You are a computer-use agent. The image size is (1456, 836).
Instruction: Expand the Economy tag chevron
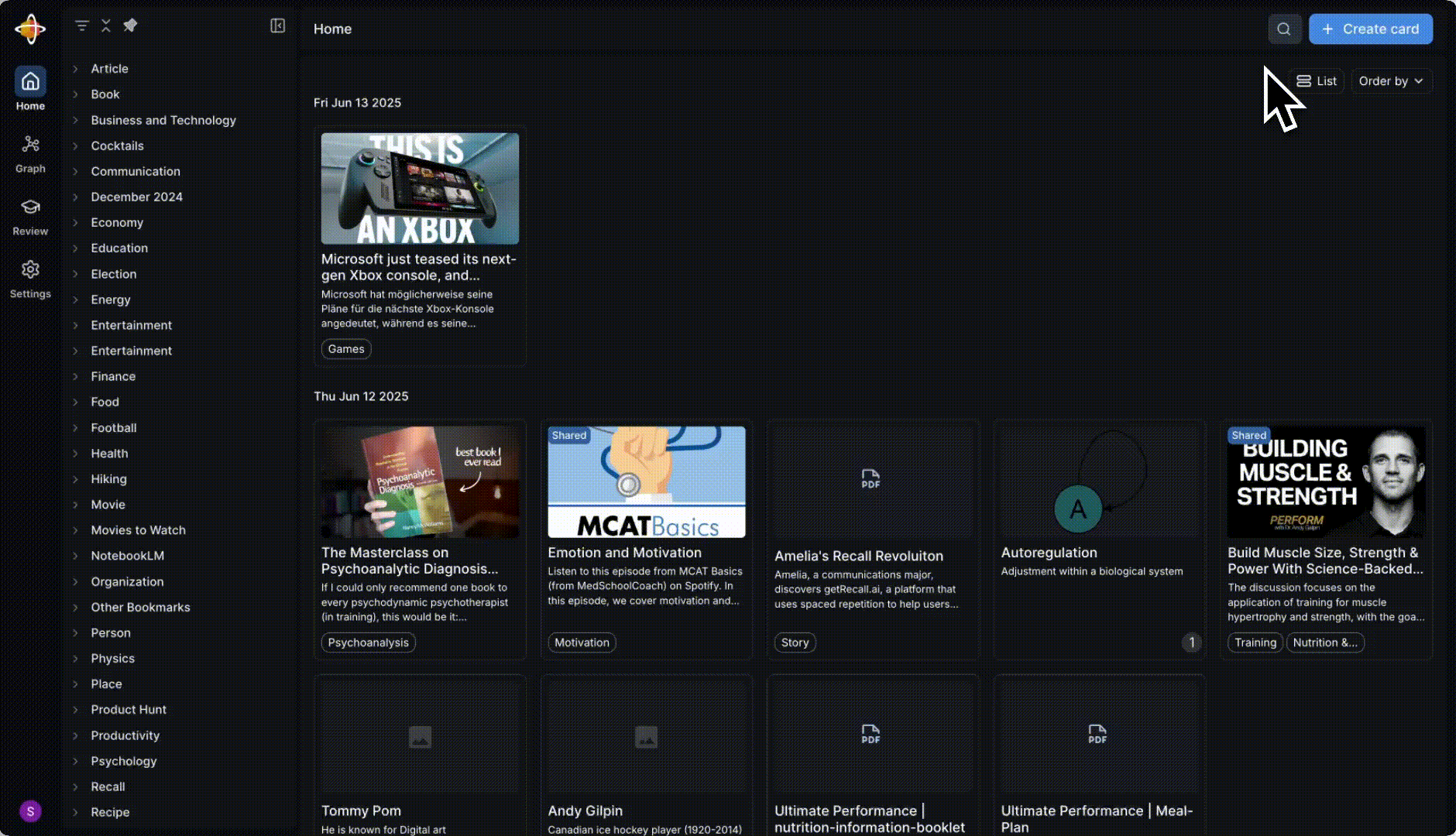(x=75, y=222)
